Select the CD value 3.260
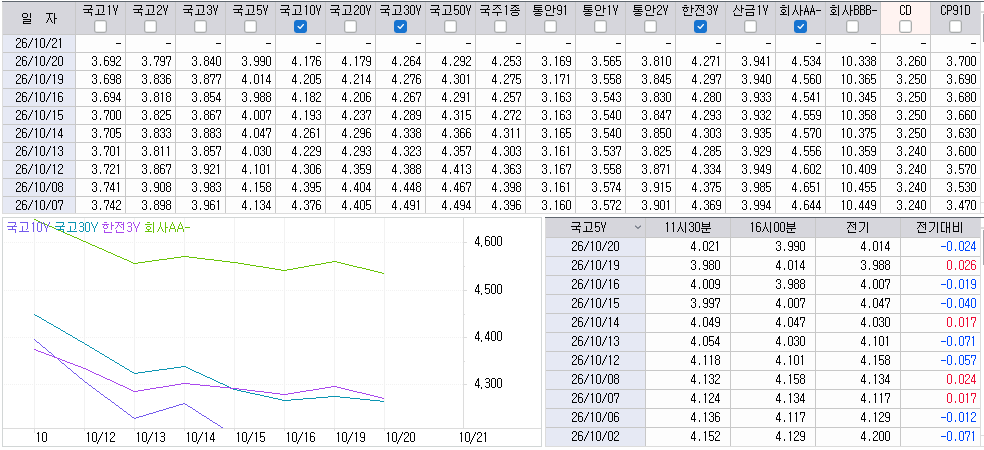Viewport: 984px width, 450px height. tap(911, 61)
